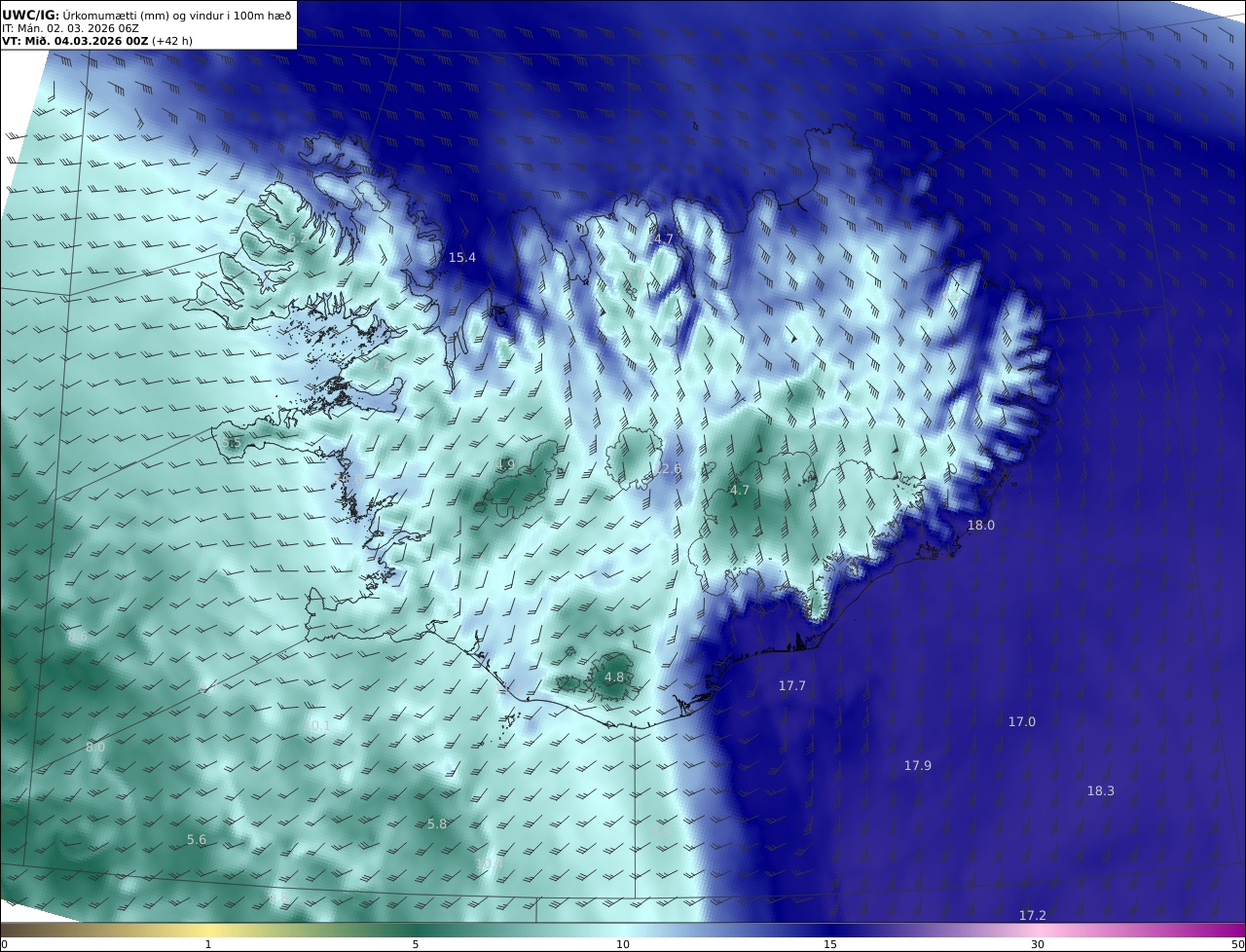Click the 30 tick on the color scale
The height and width of the screenshot is (952, 1246).
coord(1038,944)
